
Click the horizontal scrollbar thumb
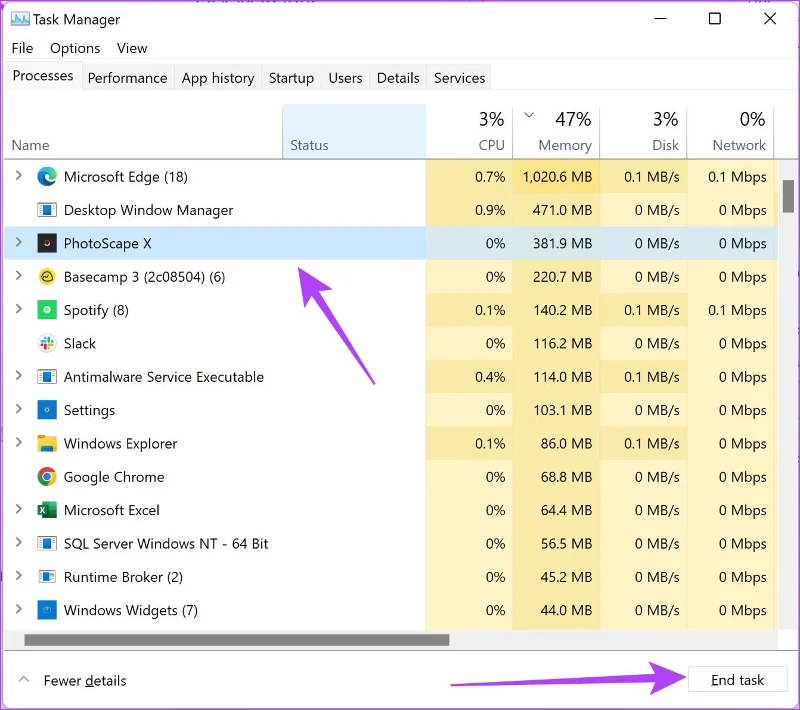(x=237, y=640)
